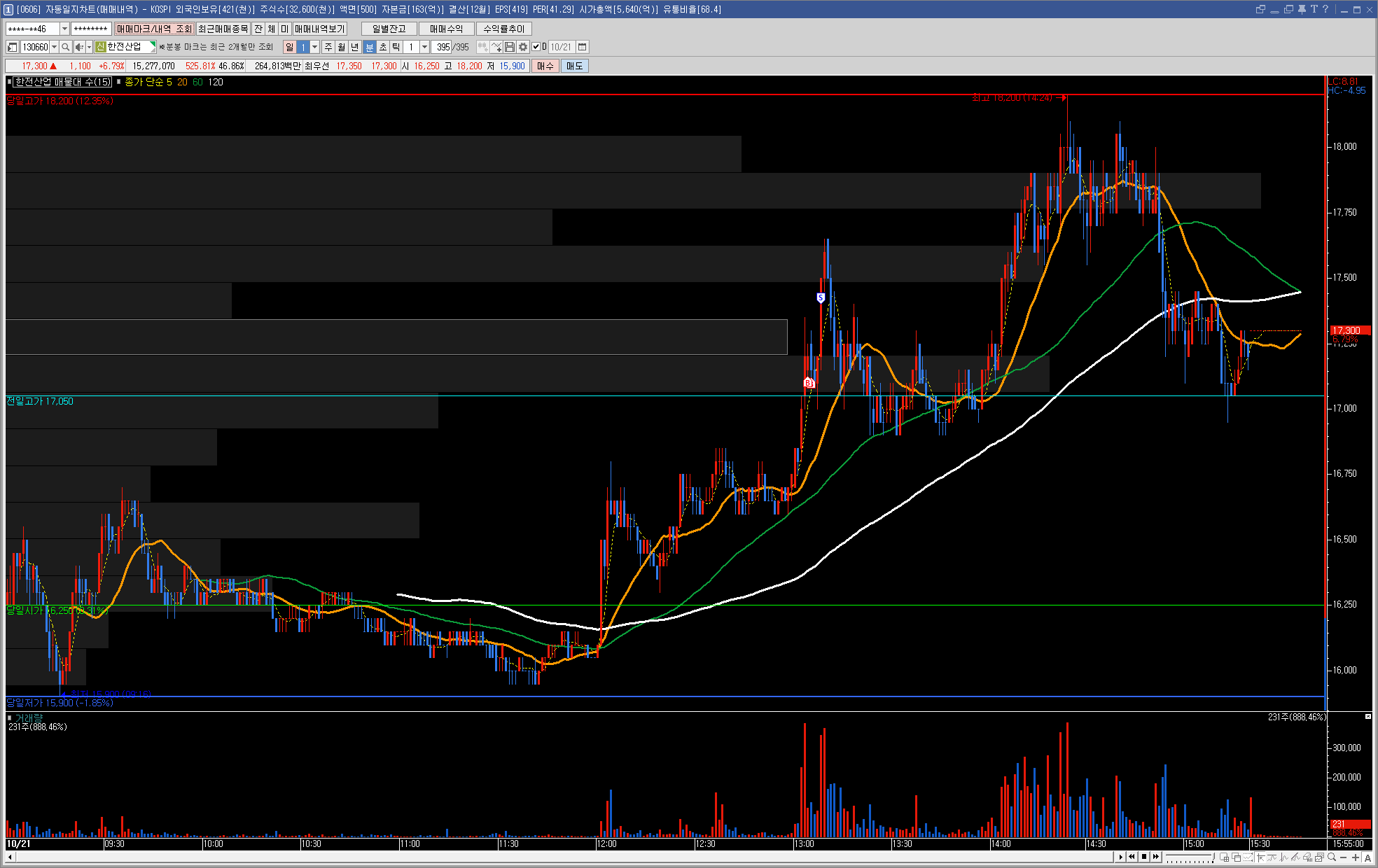Click the blue 매도 sell button
1378x868 pixels.
tap(574, 66)
